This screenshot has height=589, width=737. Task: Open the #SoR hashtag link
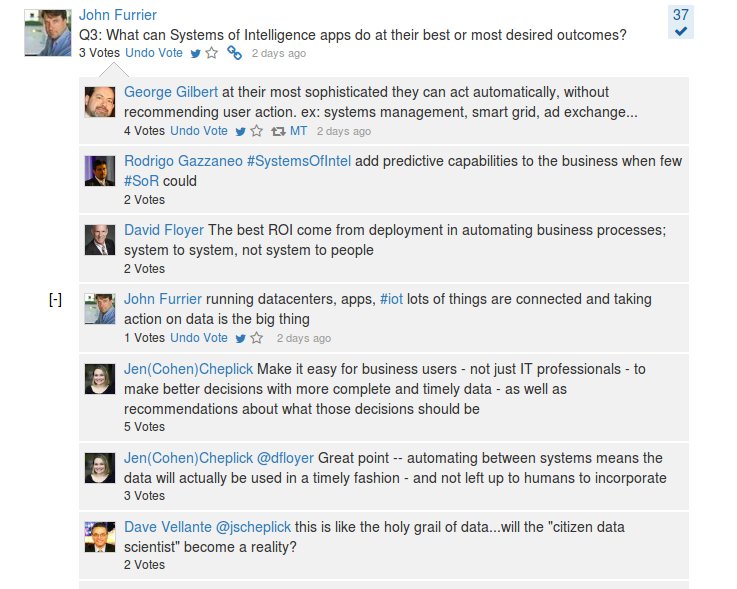coord(141,181)
